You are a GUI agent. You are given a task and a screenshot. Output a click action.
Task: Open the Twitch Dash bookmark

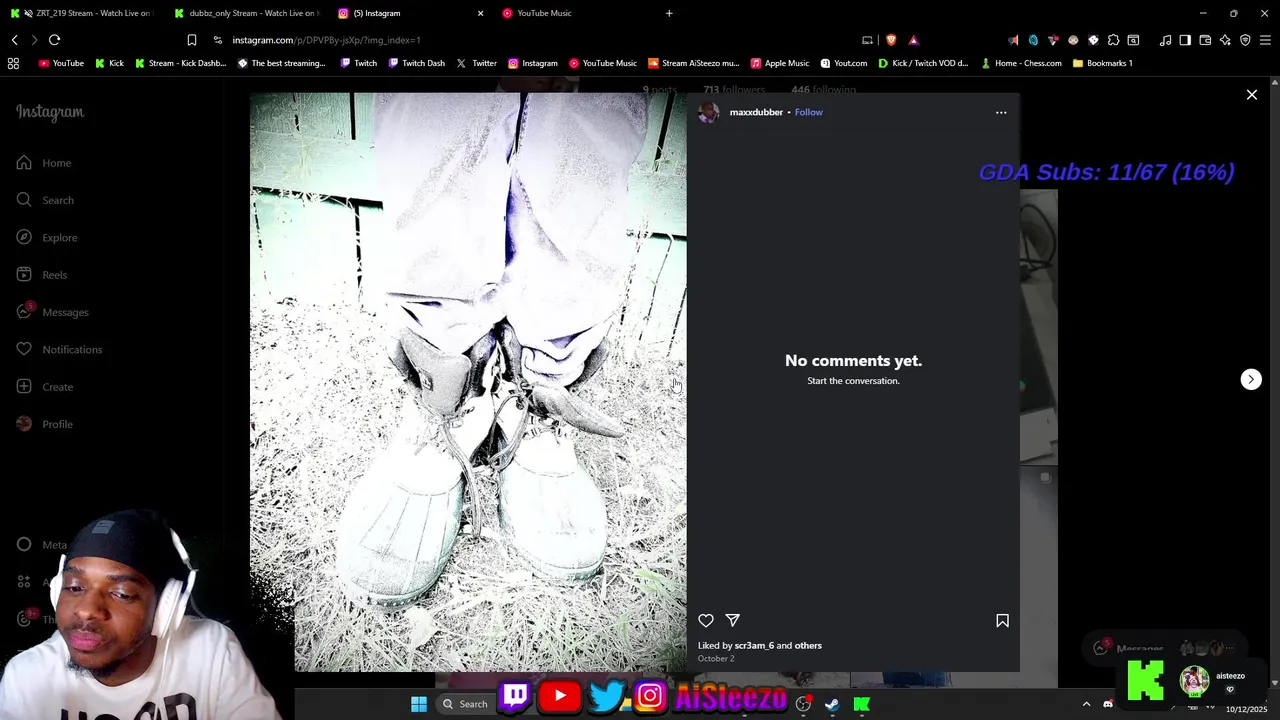(415, 63)
